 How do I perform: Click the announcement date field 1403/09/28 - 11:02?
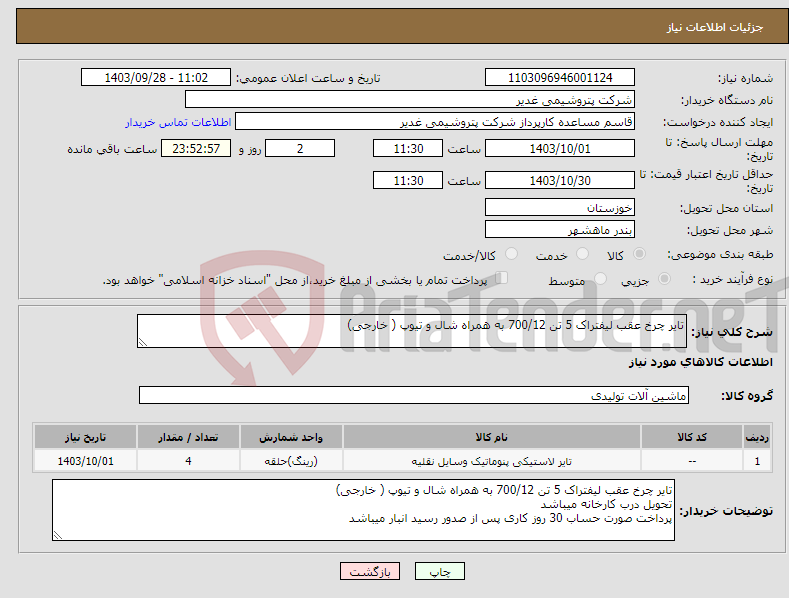155,78
